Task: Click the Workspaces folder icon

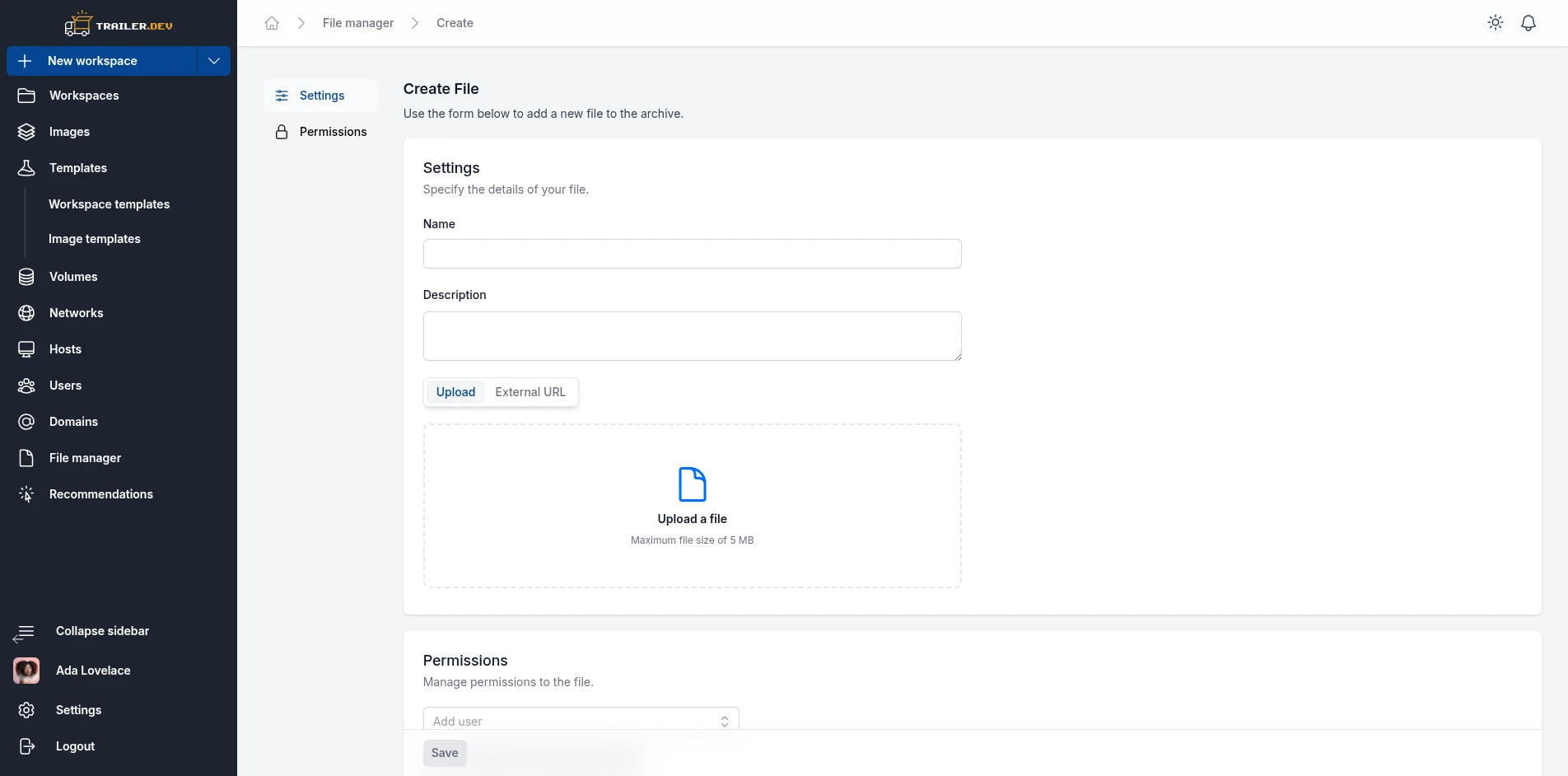Action: tap(26, 96)
